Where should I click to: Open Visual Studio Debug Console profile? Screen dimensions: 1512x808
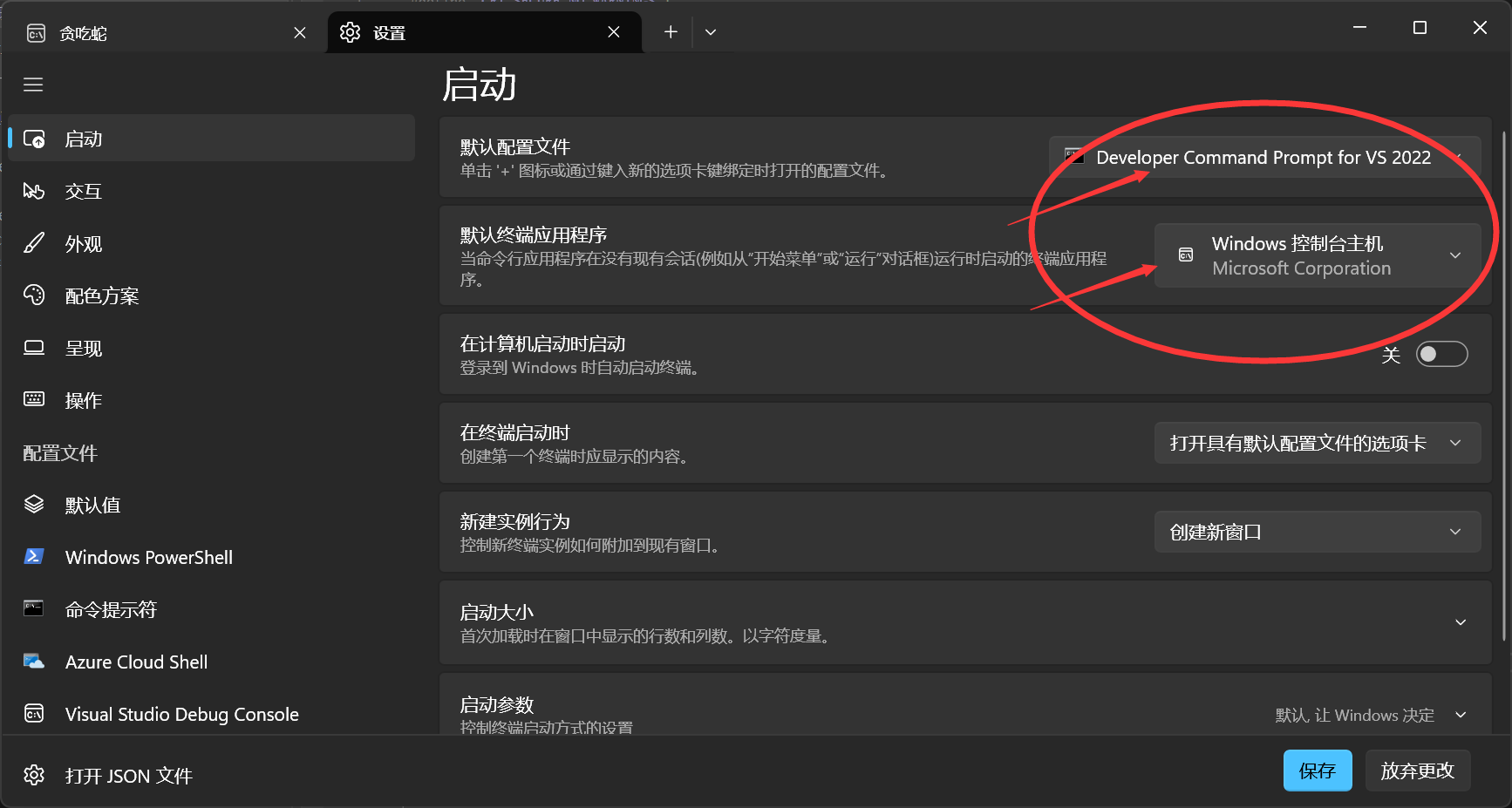coord(211,714)
